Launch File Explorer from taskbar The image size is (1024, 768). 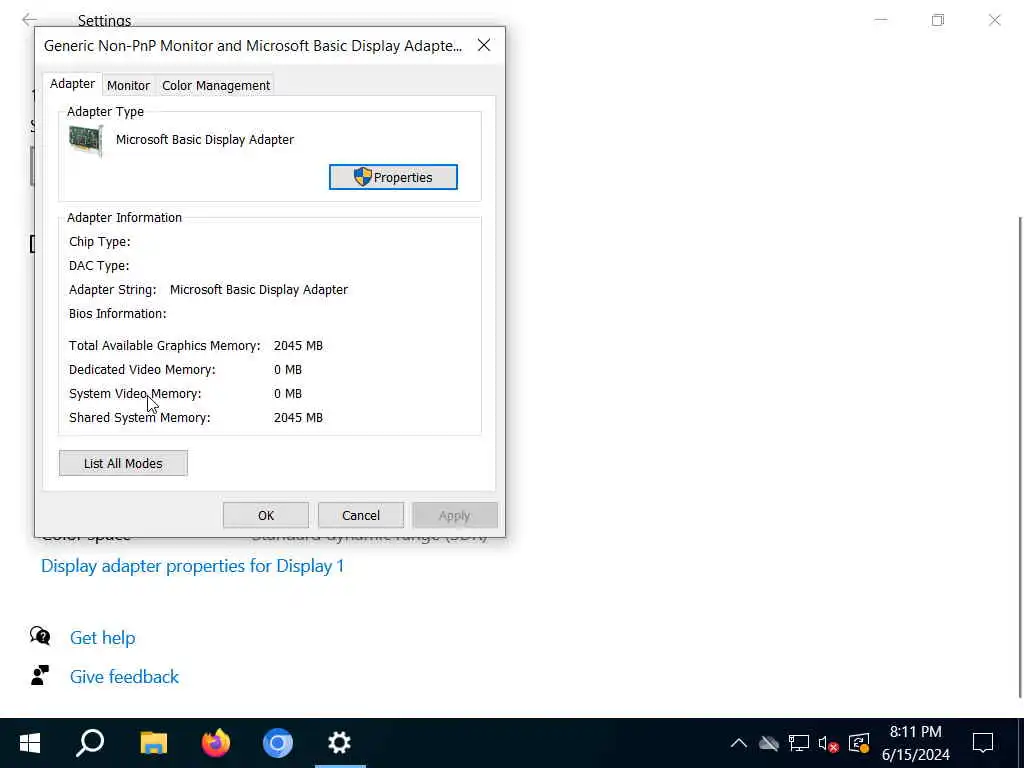153,743
